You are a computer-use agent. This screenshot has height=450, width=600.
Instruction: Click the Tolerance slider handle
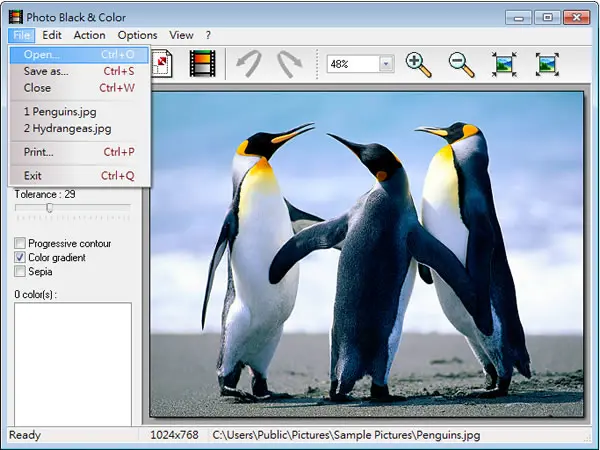click(49, 208)
